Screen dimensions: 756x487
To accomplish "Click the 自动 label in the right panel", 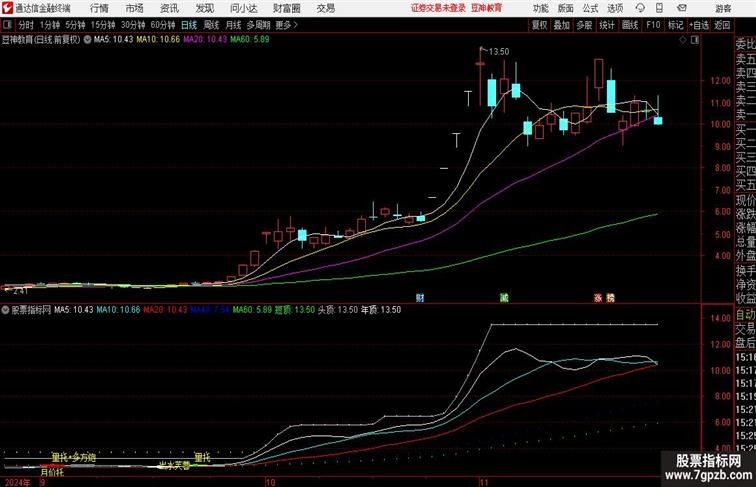I will point(745,314).
